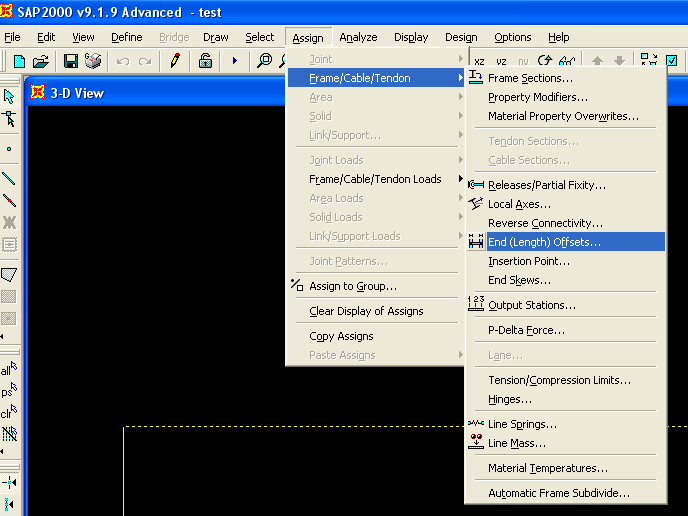Choose Frame Sections... in the submenu

(x=566, y=78)
